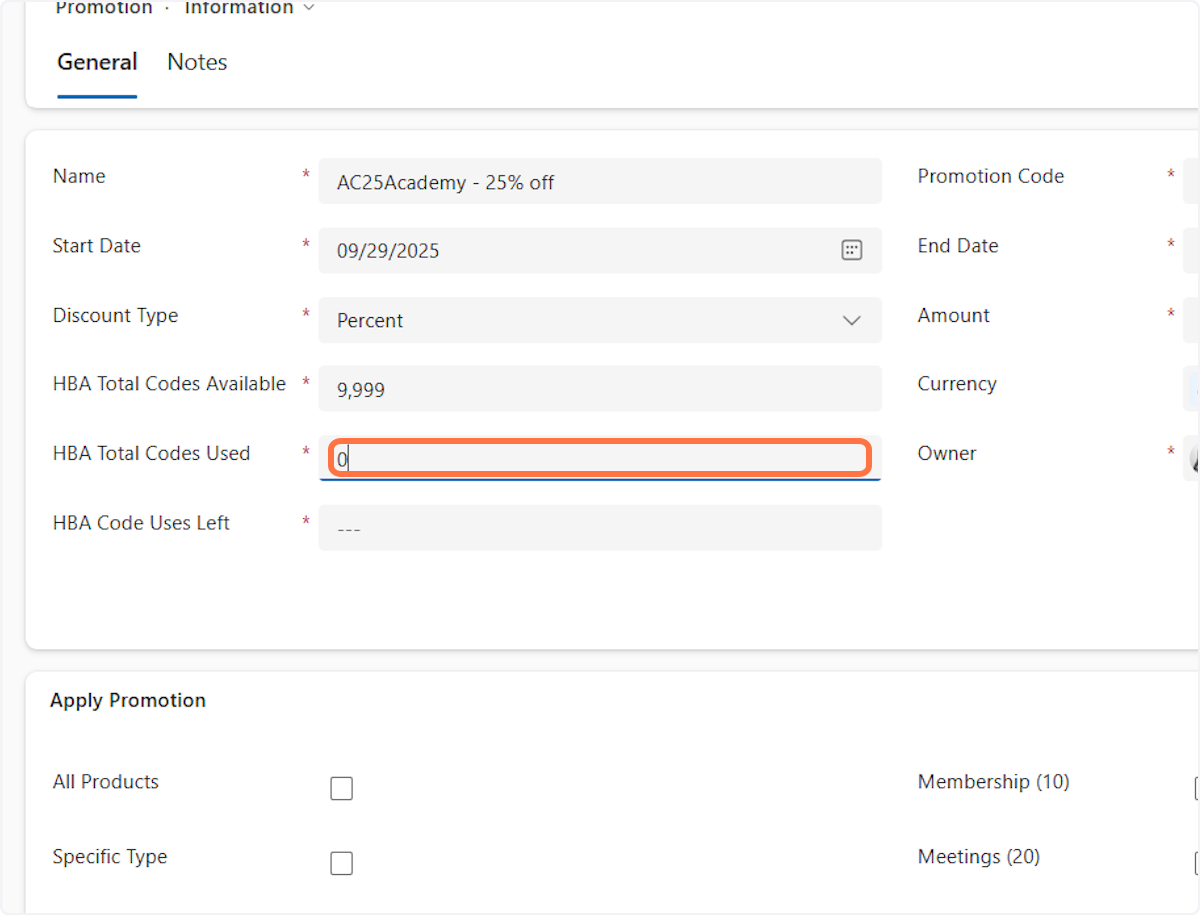Click the Name text field
This screenshot has width=1200, height=915.
pos(600,182)
